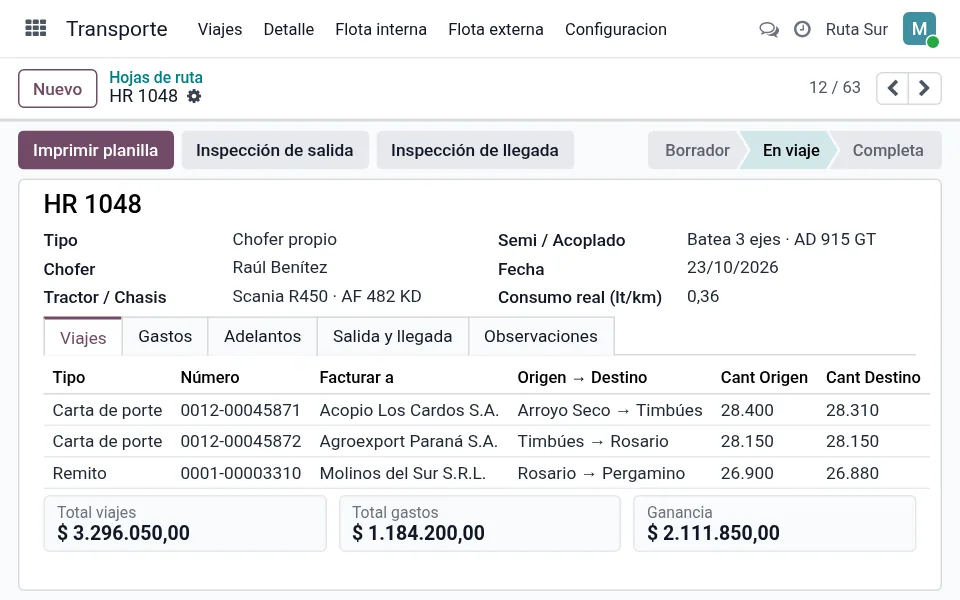The width and height of the screenshot is (960, 600).
Task: Click Inspección de salida button
Action: 275,150
